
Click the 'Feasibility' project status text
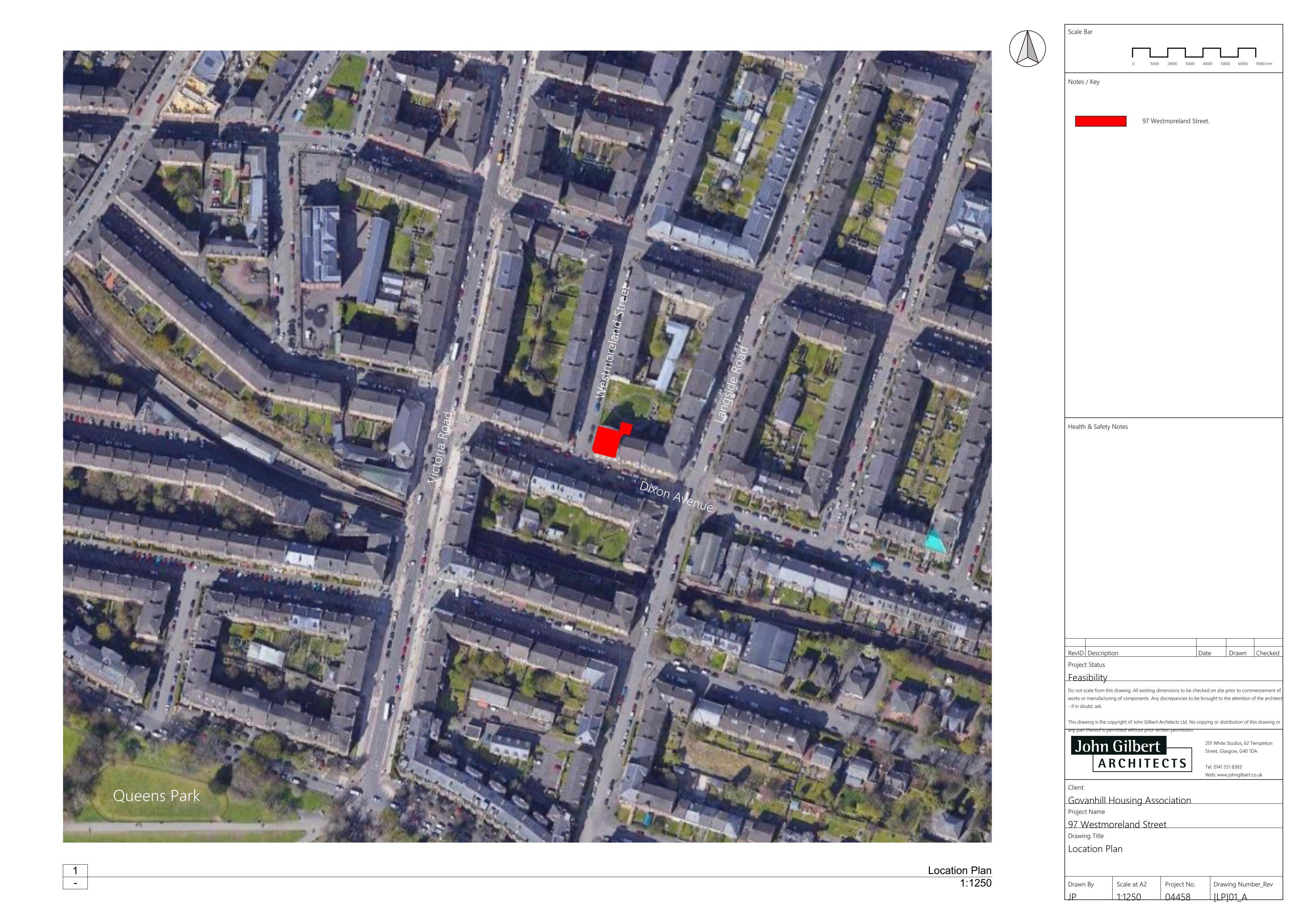(1087, 677)
